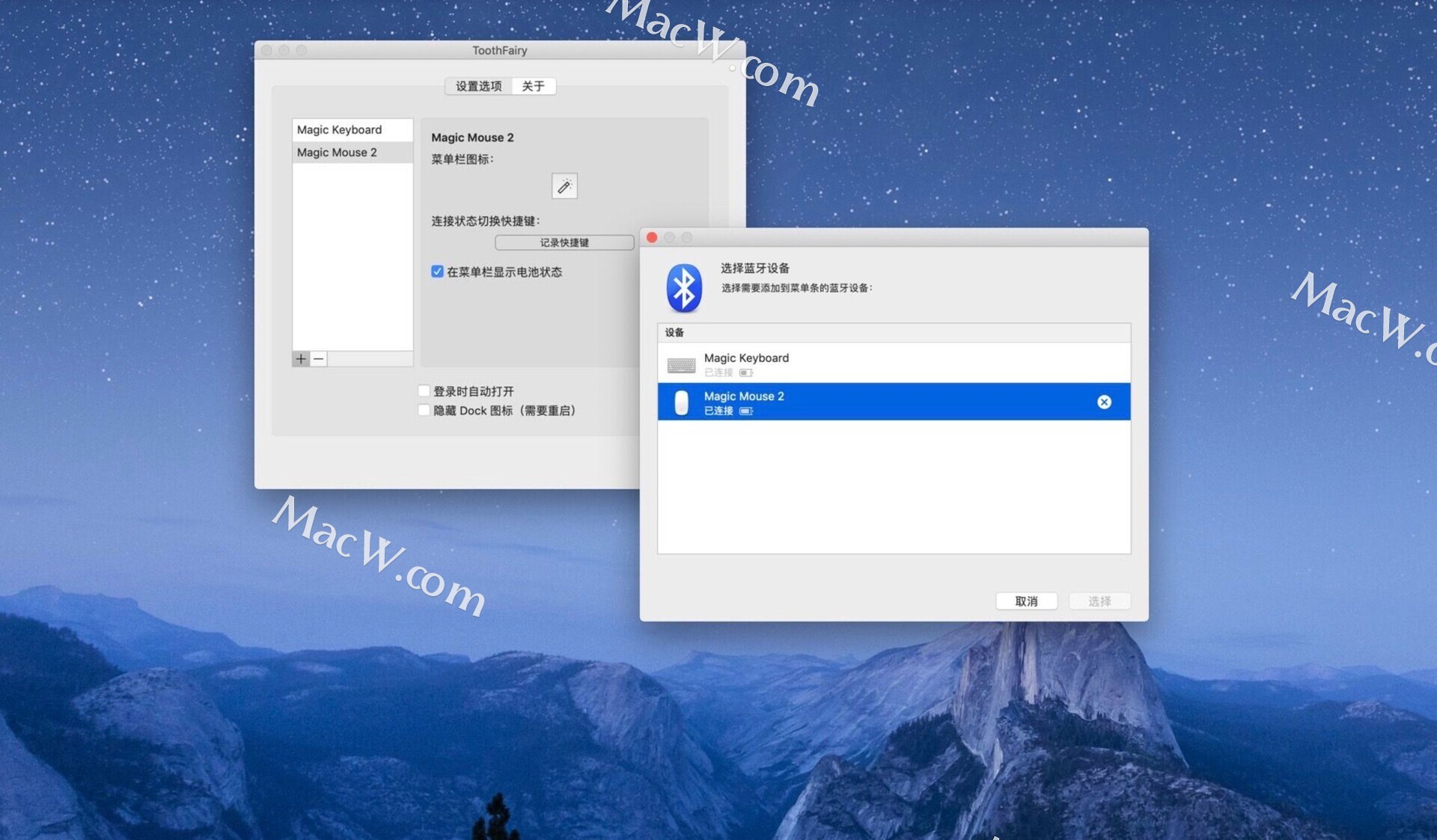Viewport: 1437px width, 840px height.
Task: Click the 设备 column header
Action: (894, 332)
